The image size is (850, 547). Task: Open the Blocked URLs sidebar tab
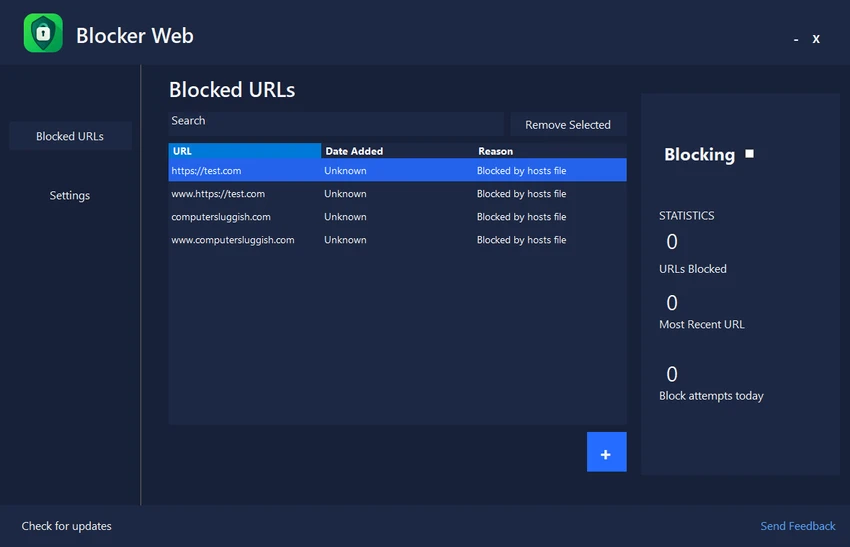click(70, 136)
